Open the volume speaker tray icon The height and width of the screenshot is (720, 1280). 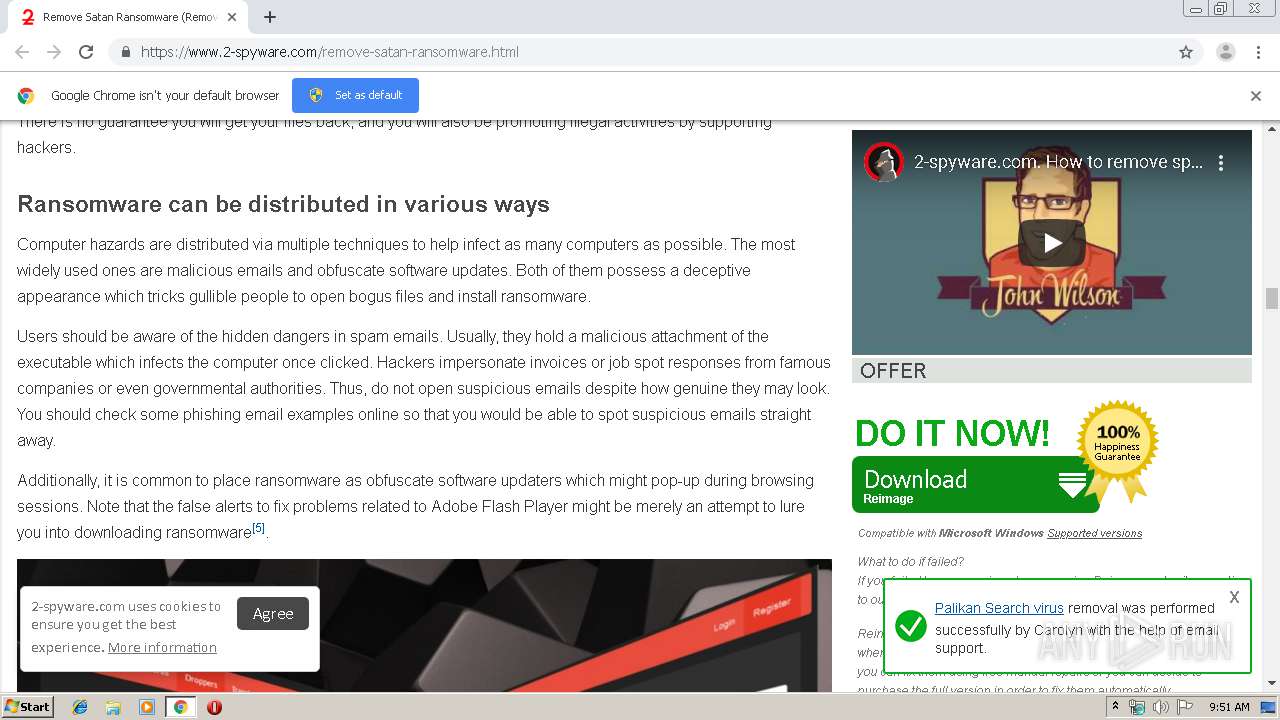click(x=1160, y=707)
